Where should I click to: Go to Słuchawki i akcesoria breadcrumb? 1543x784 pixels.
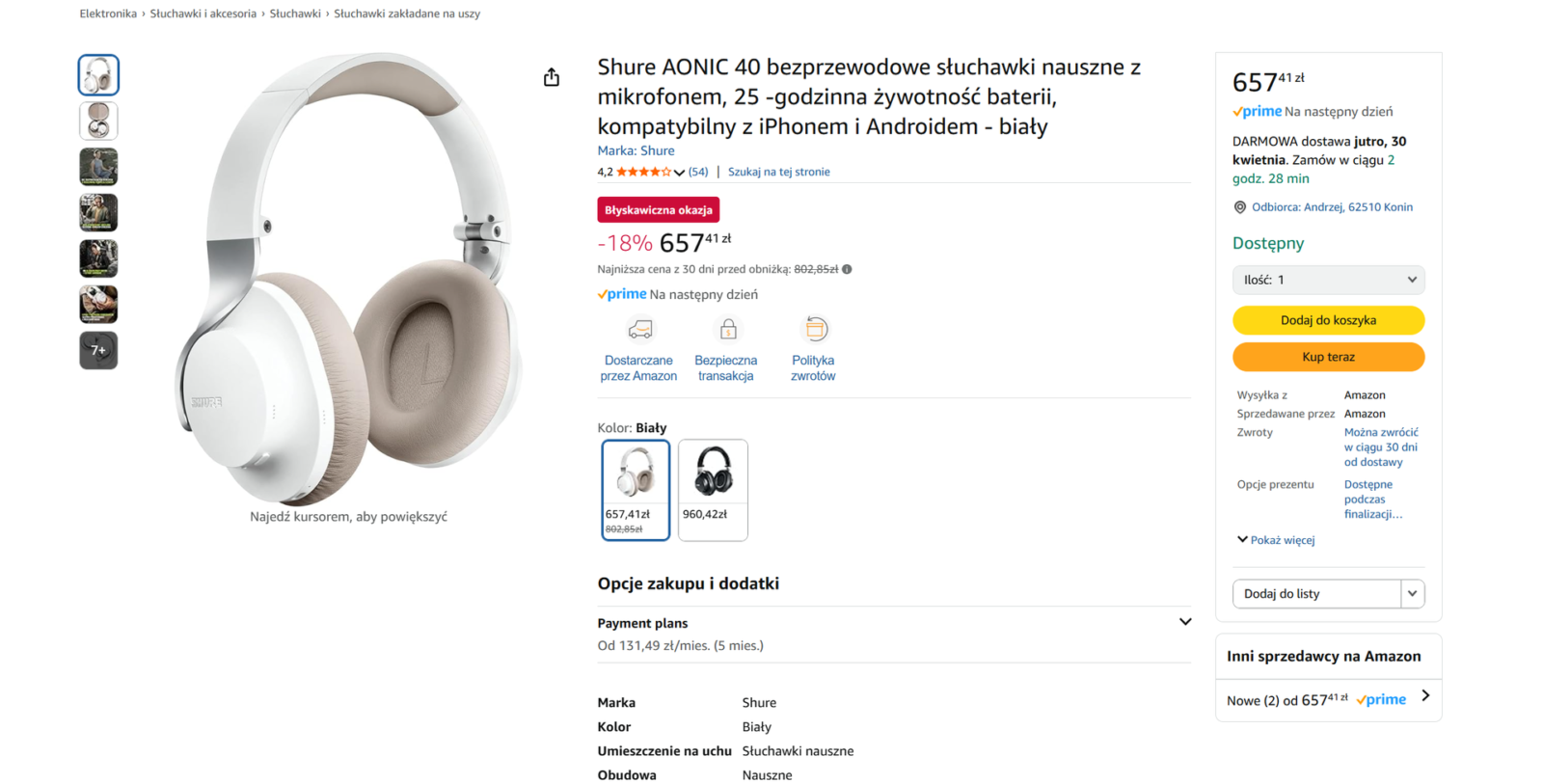(x=203, y=14)
